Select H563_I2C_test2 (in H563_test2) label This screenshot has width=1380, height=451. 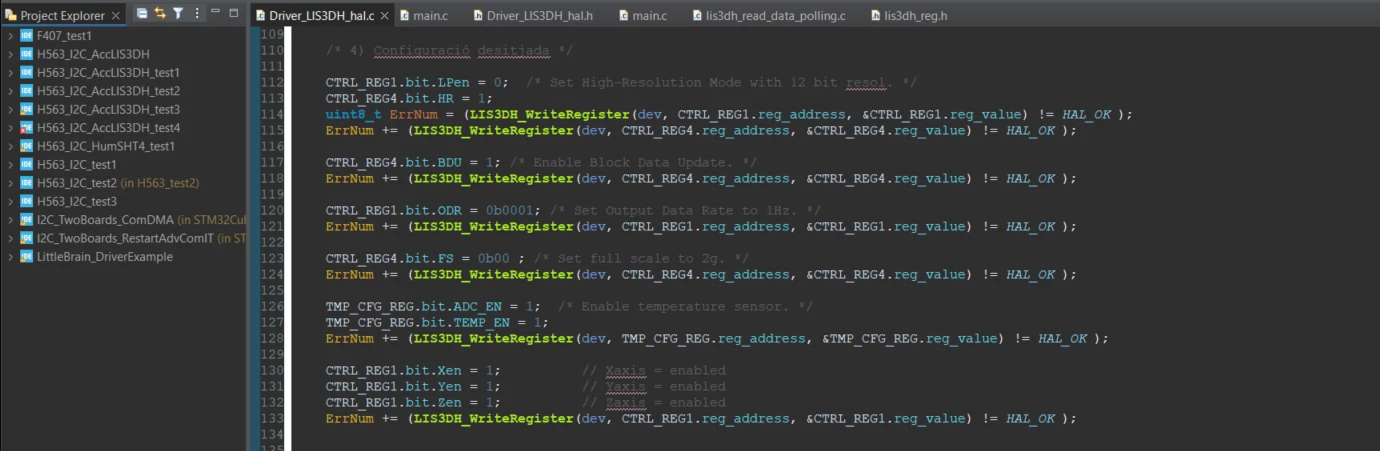coord(118,183)
